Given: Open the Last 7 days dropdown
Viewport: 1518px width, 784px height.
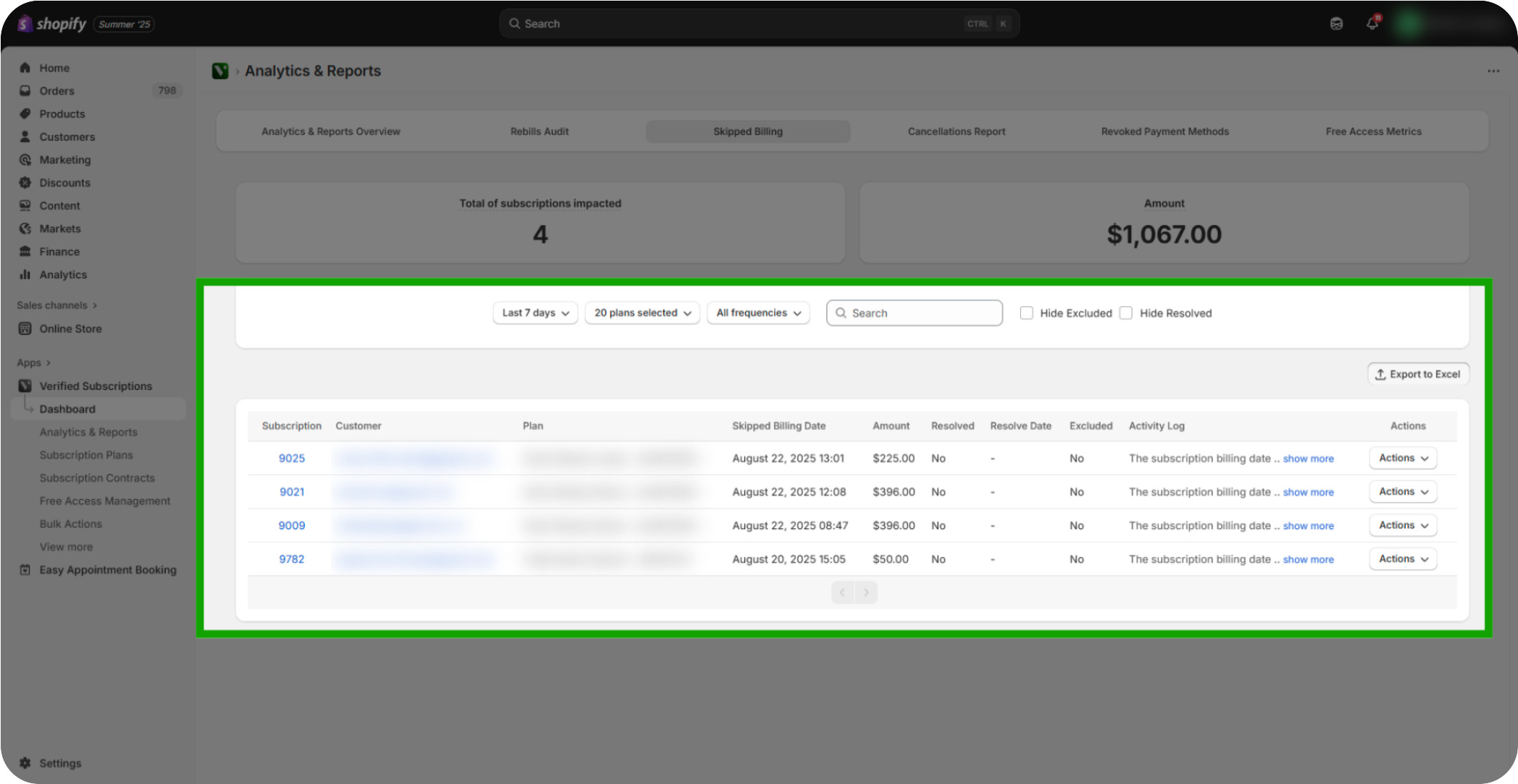Looking at the screenshot, I should tap(535, 313).
